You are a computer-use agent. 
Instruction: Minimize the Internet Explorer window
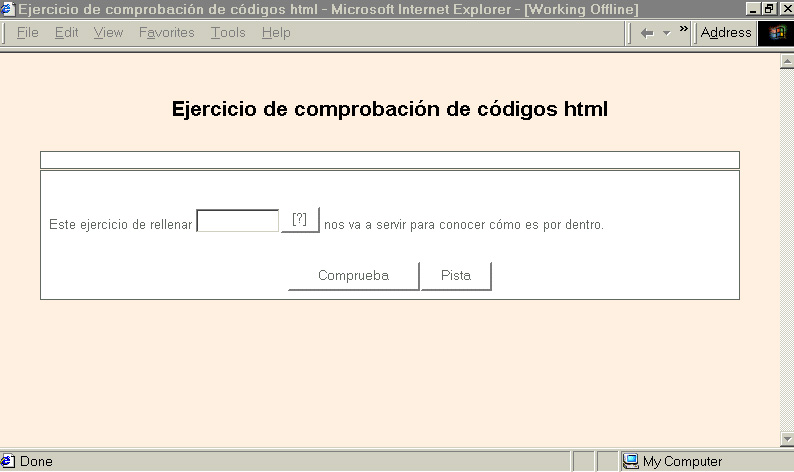(x=753, y=8)
